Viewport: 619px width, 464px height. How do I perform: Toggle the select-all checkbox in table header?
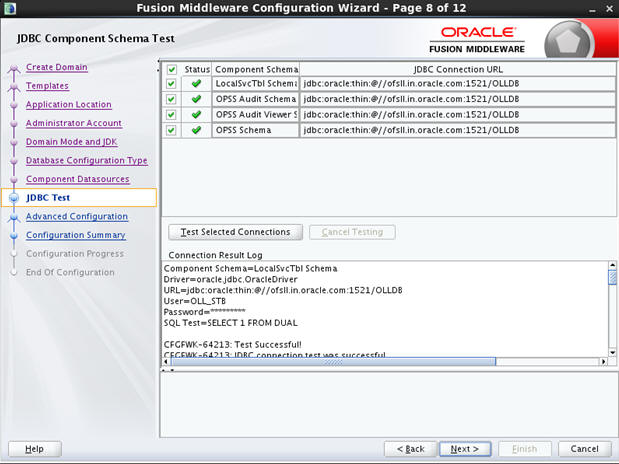coord(171,70)
